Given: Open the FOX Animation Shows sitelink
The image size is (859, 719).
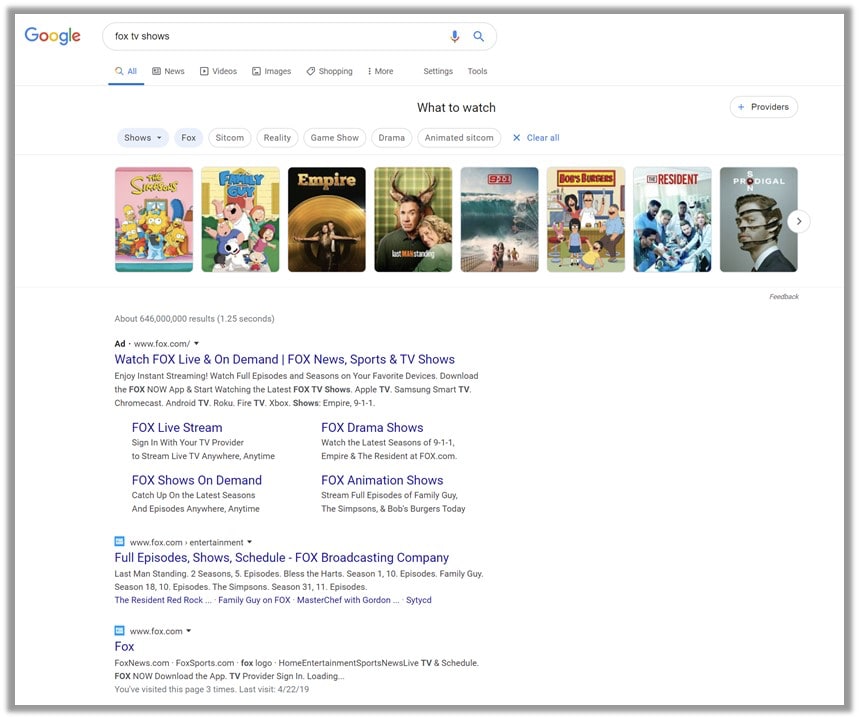Looking at the screenshot, I should pos(382,480).
